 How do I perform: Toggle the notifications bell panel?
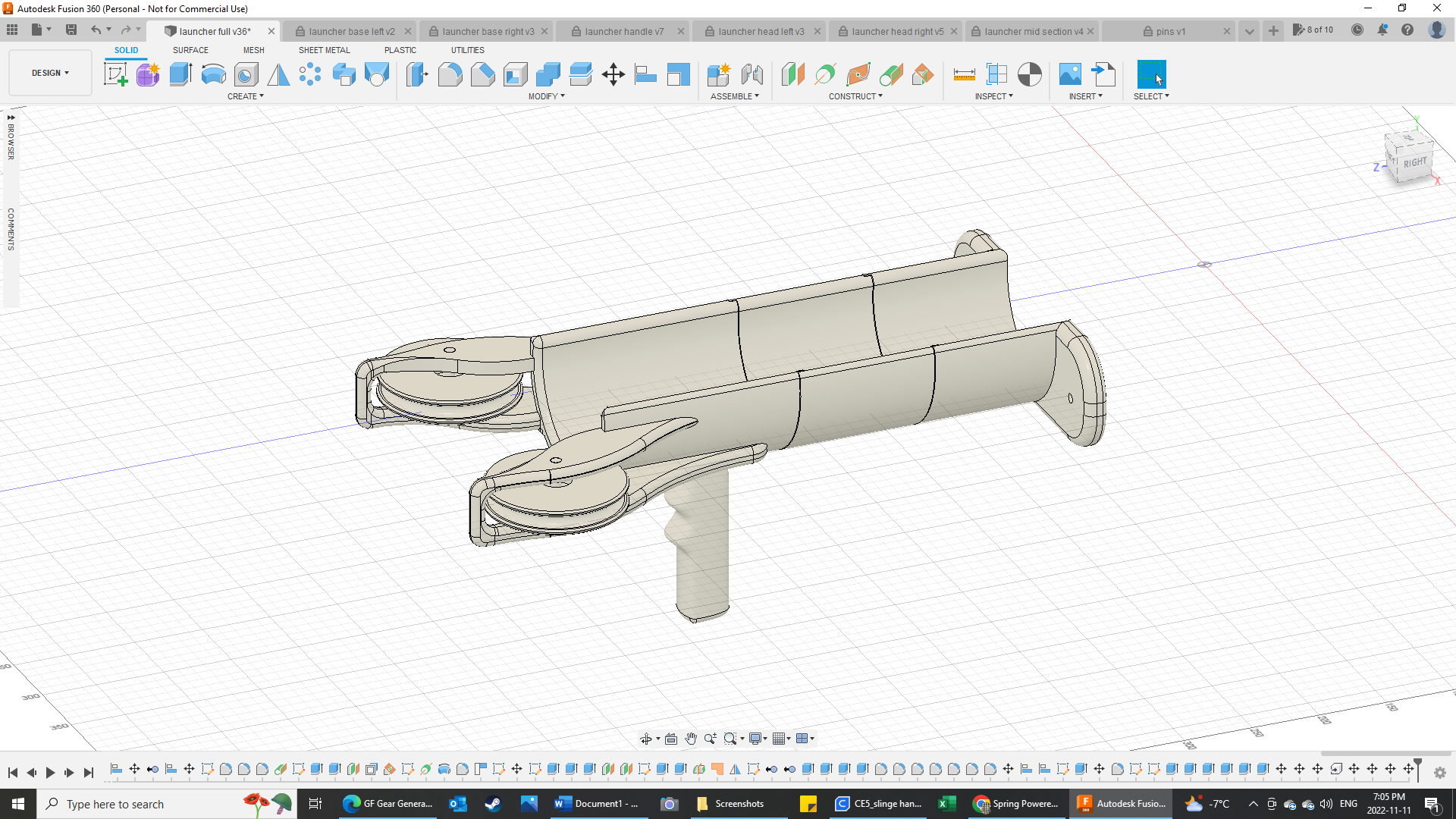(1382, 30)
